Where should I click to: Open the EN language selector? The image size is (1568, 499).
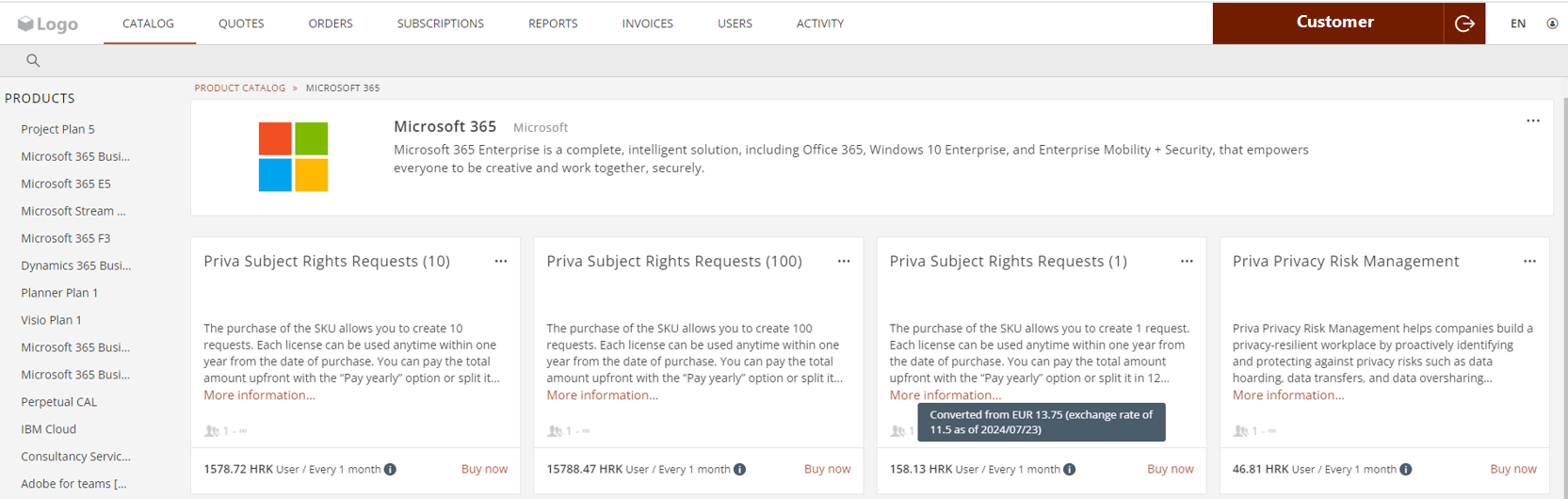1518,24
